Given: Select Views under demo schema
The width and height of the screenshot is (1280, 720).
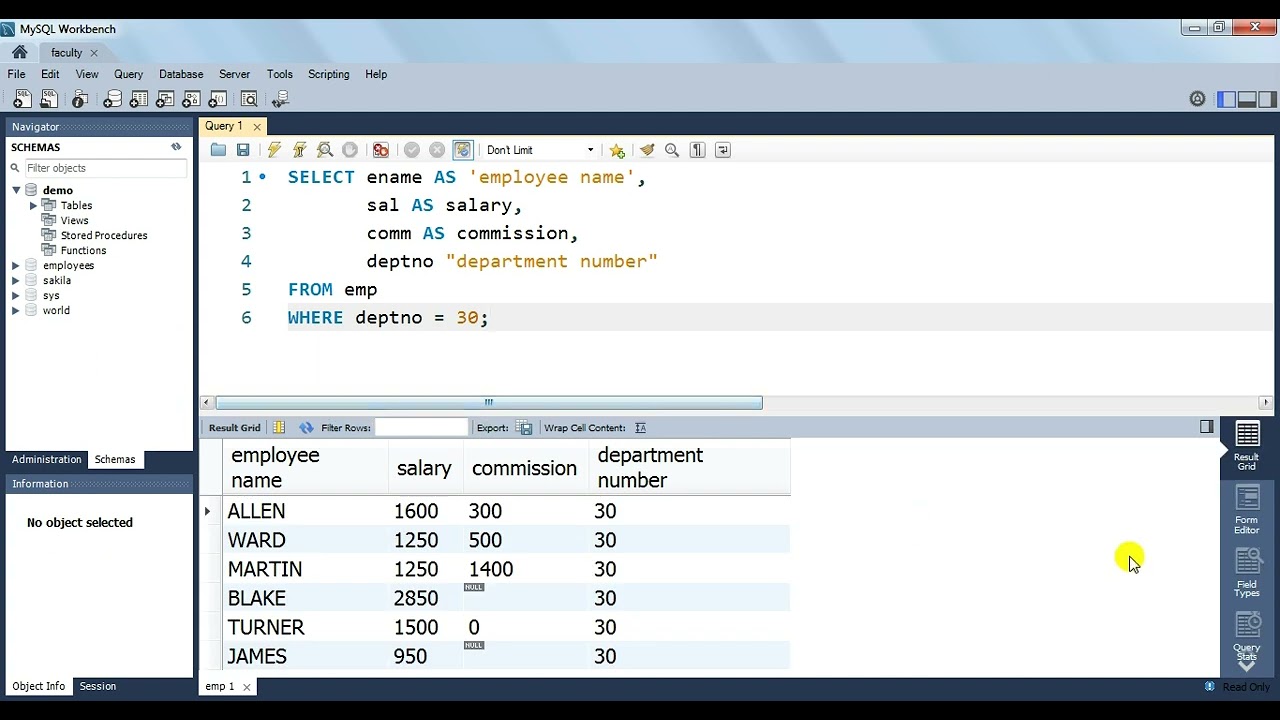Looking at the screenshot, I should pos(74,220).
